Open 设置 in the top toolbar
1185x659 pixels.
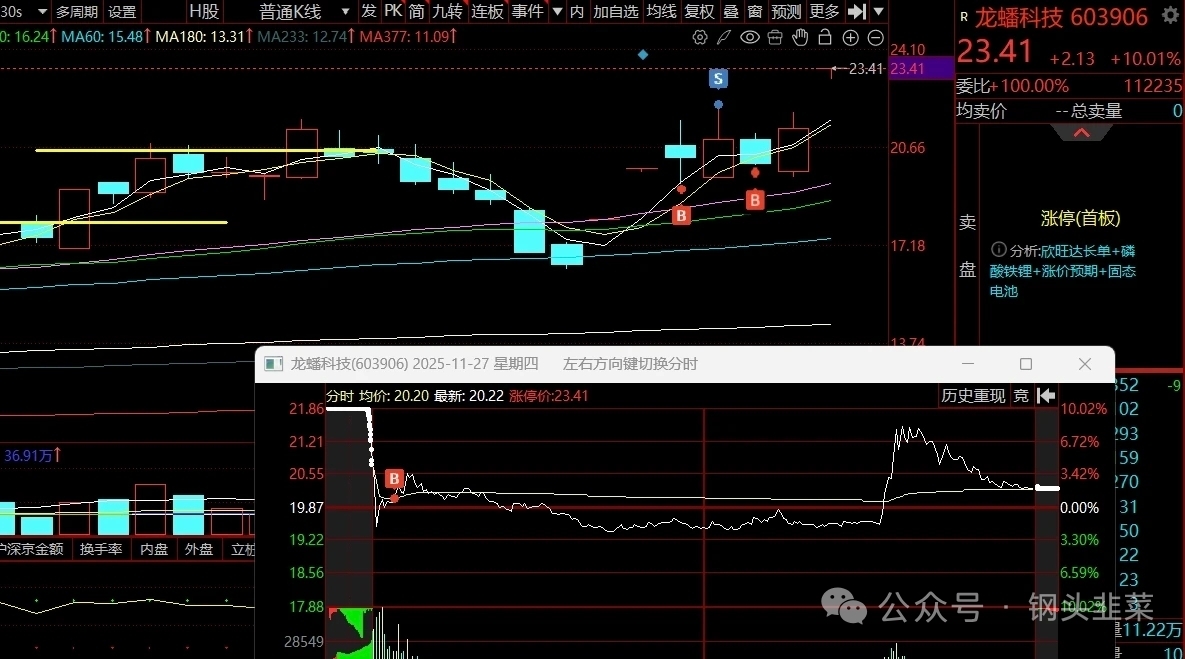pos(122,11)
